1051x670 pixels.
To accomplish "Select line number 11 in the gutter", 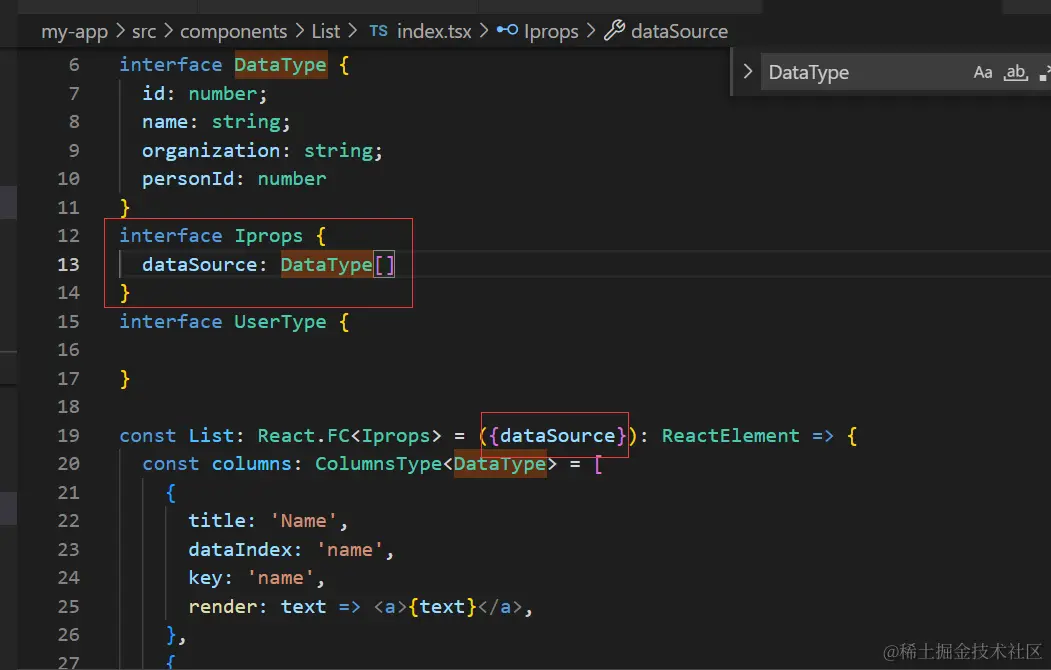I will (x=68, y=208).
